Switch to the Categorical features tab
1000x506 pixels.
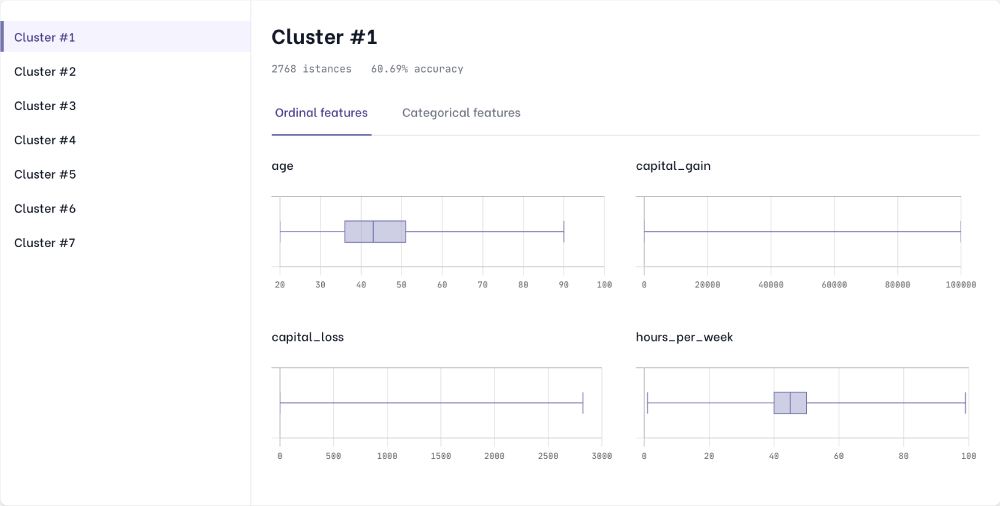(461, 113)
